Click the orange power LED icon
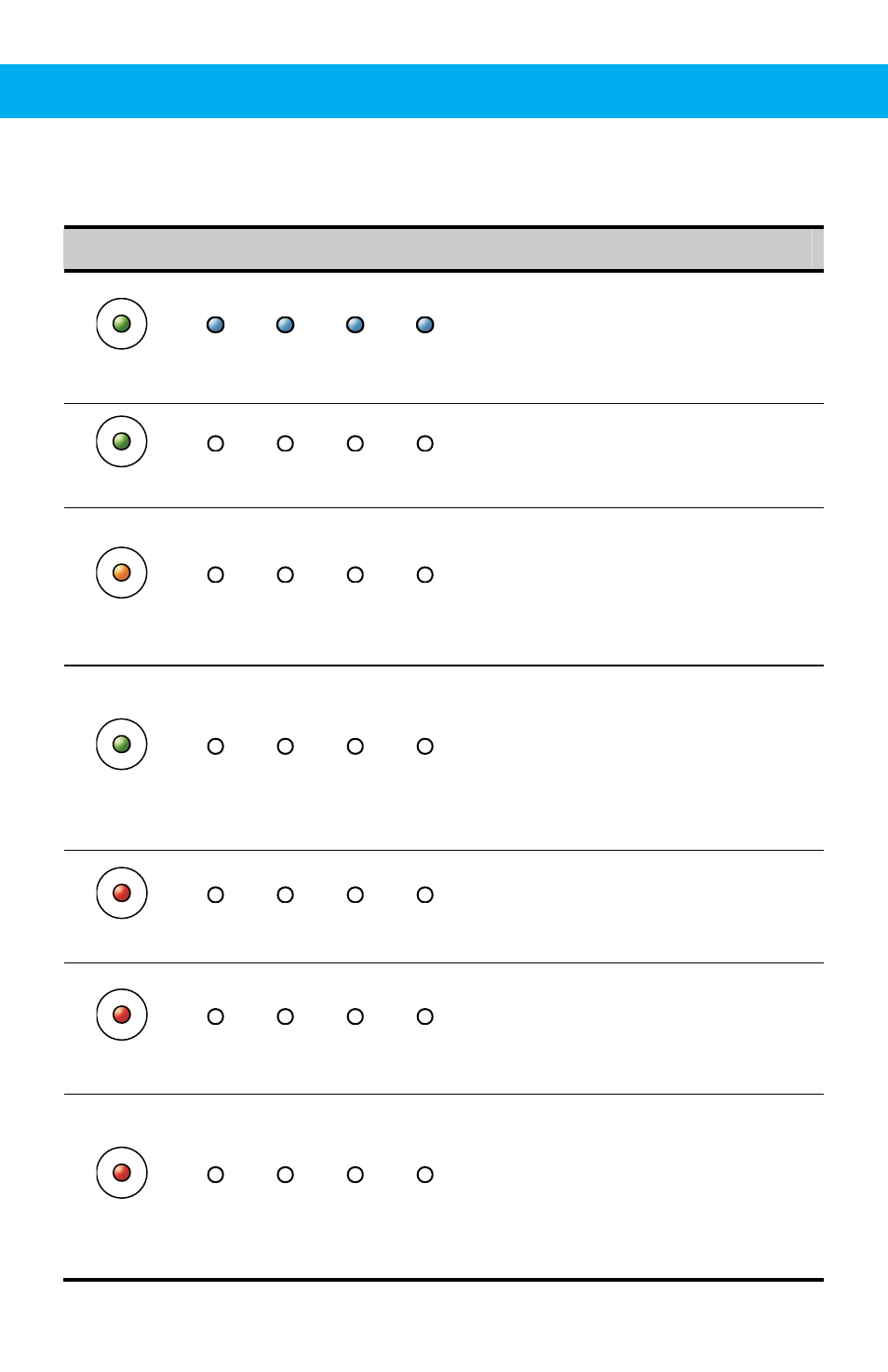The height and width of the screenshot is (1372, 888). [x=122, y=572]
